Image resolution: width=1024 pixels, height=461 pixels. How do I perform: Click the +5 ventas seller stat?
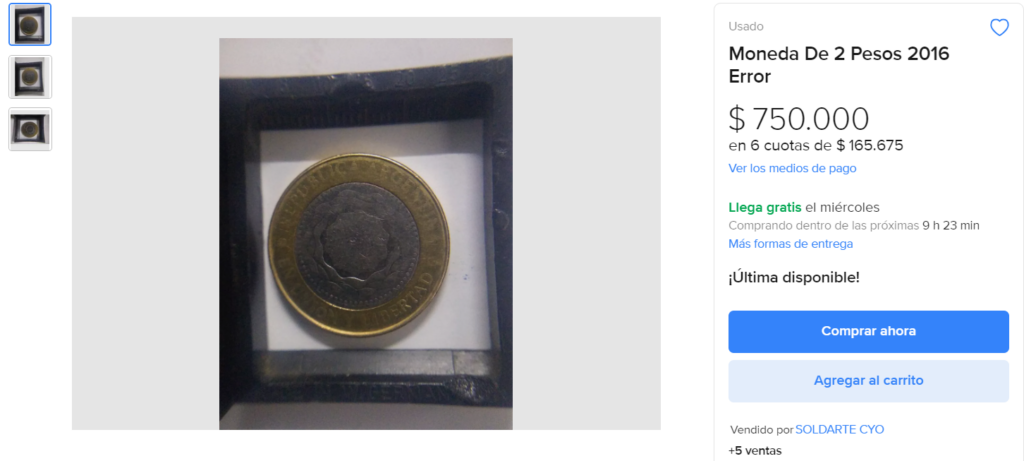pos(755,451)
